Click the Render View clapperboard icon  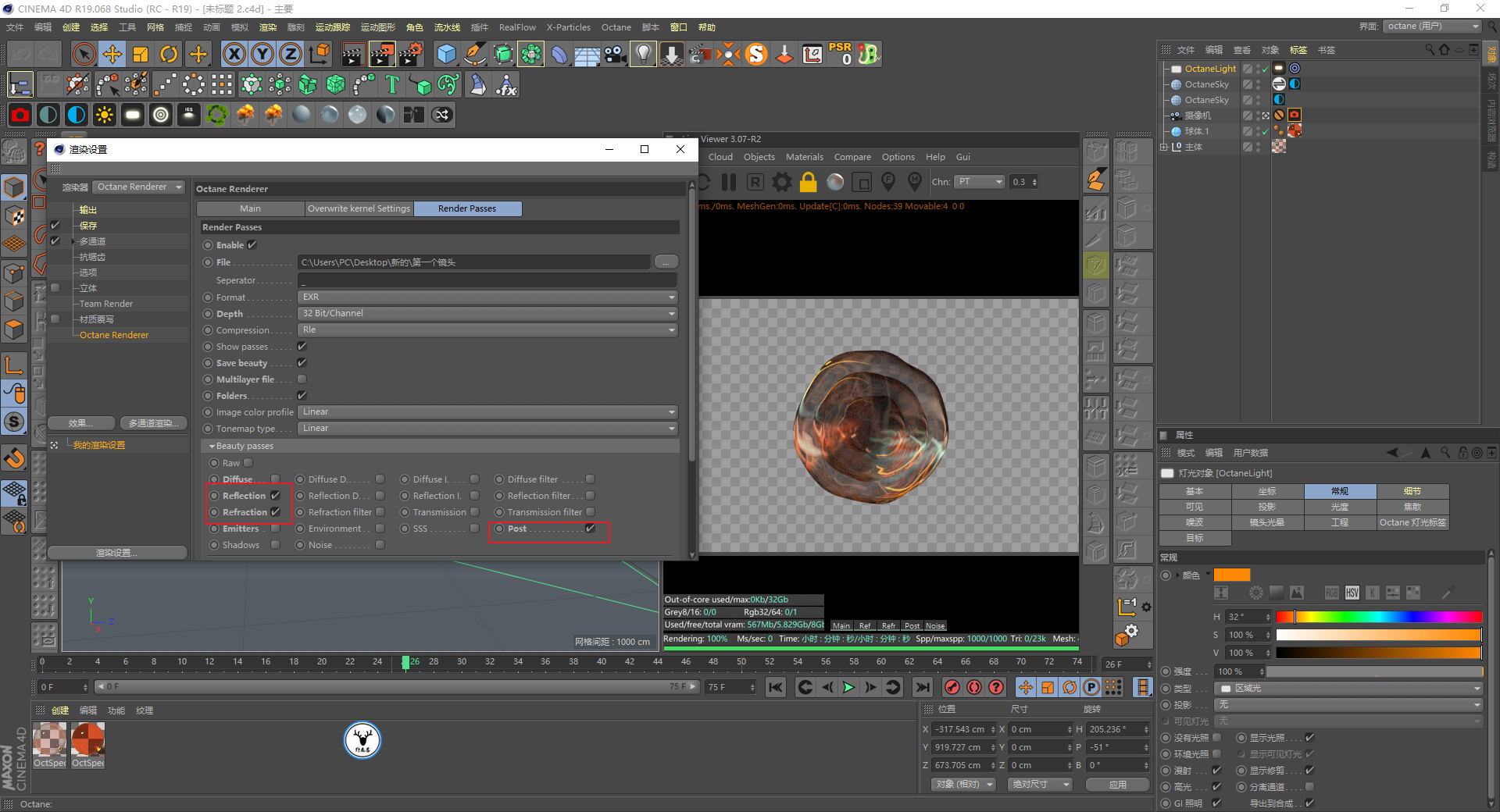(353, 54)
